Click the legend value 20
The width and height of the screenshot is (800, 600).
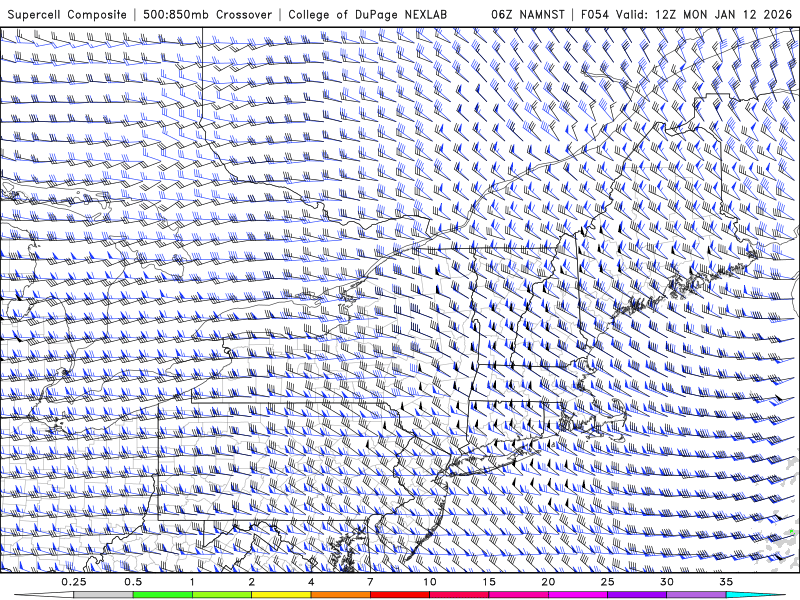coord(548,582)
